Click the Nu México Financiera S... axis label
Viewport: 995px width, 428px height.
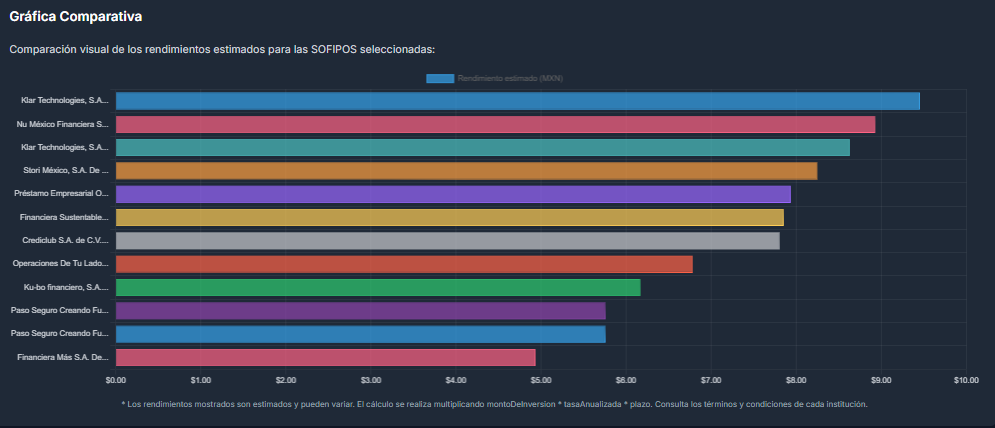coord(63,124)
